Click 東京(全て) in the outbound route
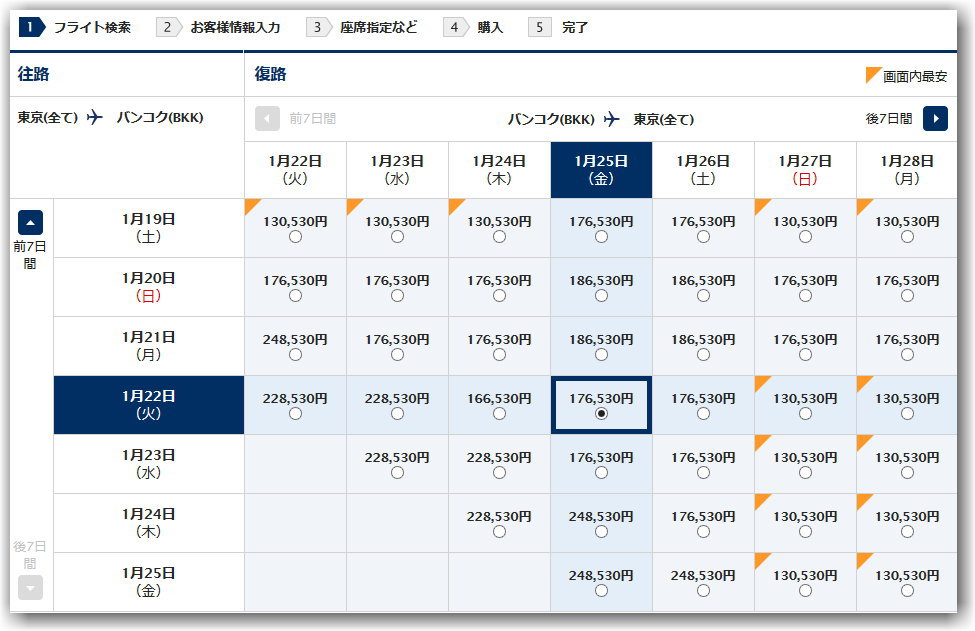 click(48, 117)
